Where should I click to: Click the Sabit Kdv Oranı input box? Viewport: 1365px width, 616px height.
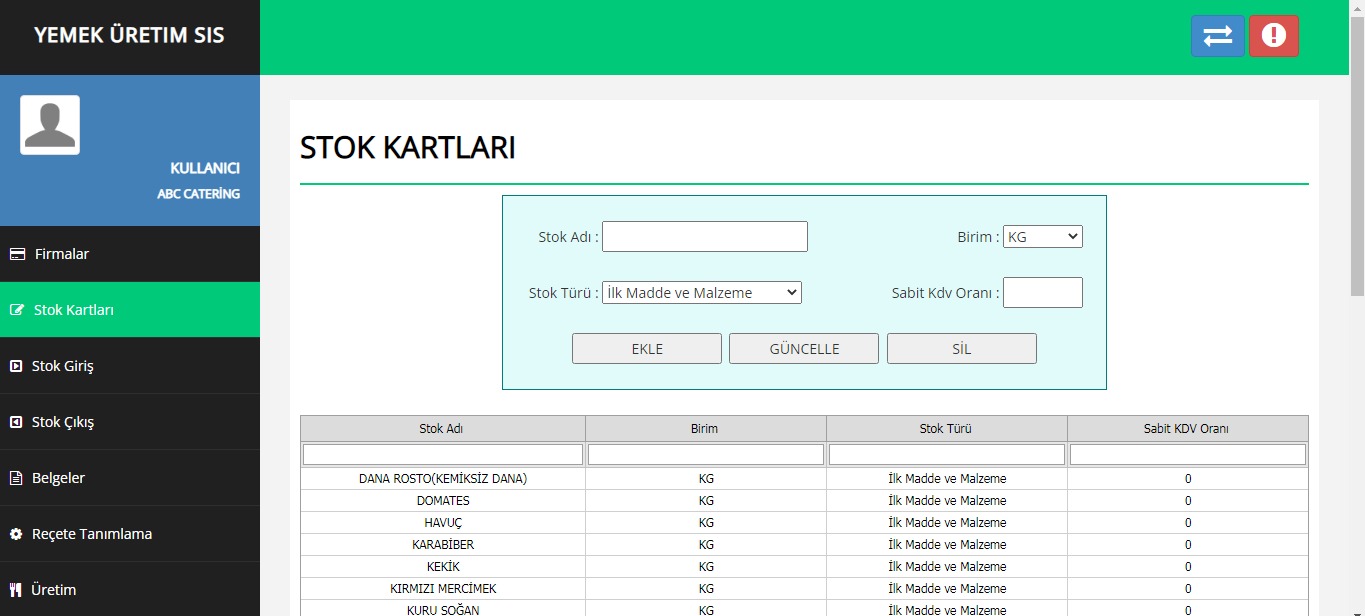[1042, 293]
